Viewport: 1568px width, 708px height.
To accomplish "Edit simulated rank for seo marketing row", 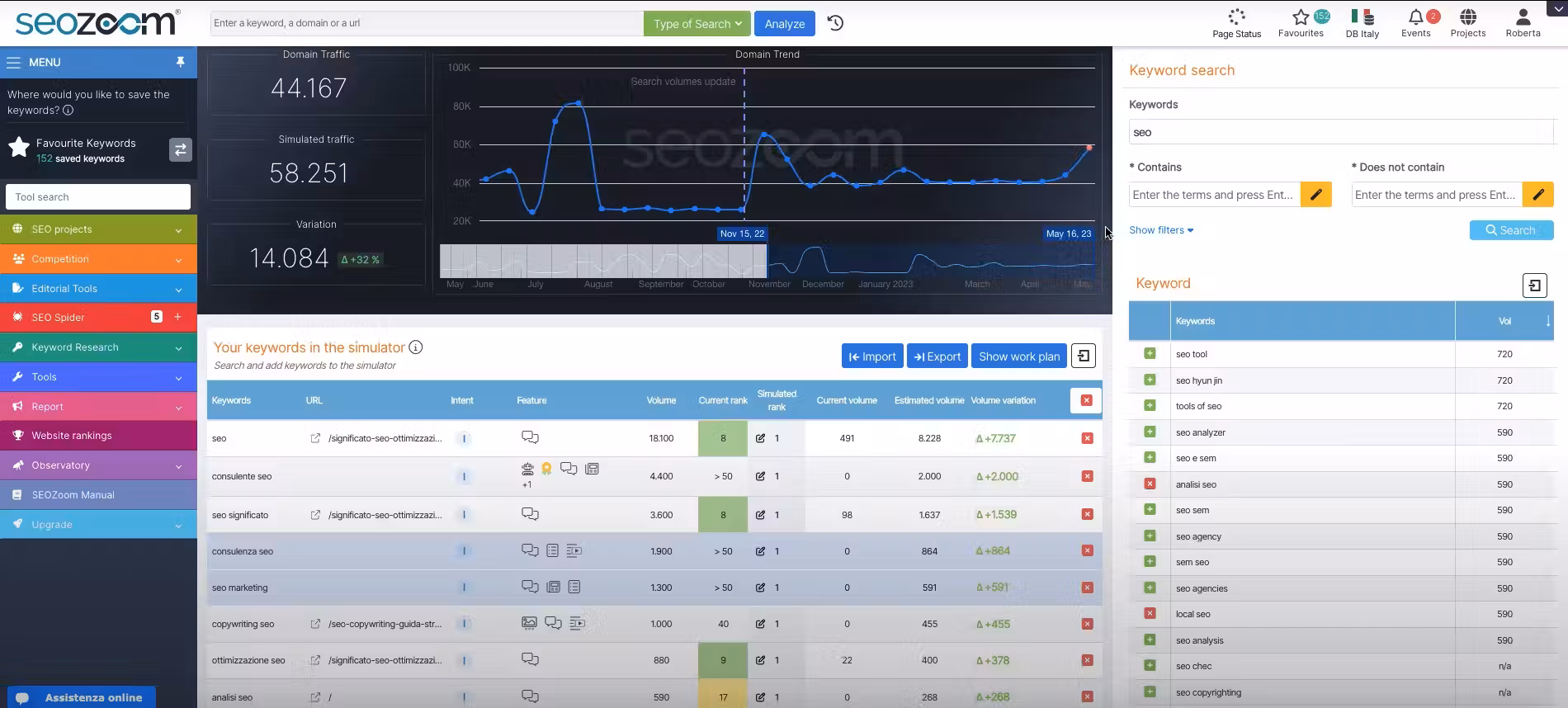I will pos(760,588).
